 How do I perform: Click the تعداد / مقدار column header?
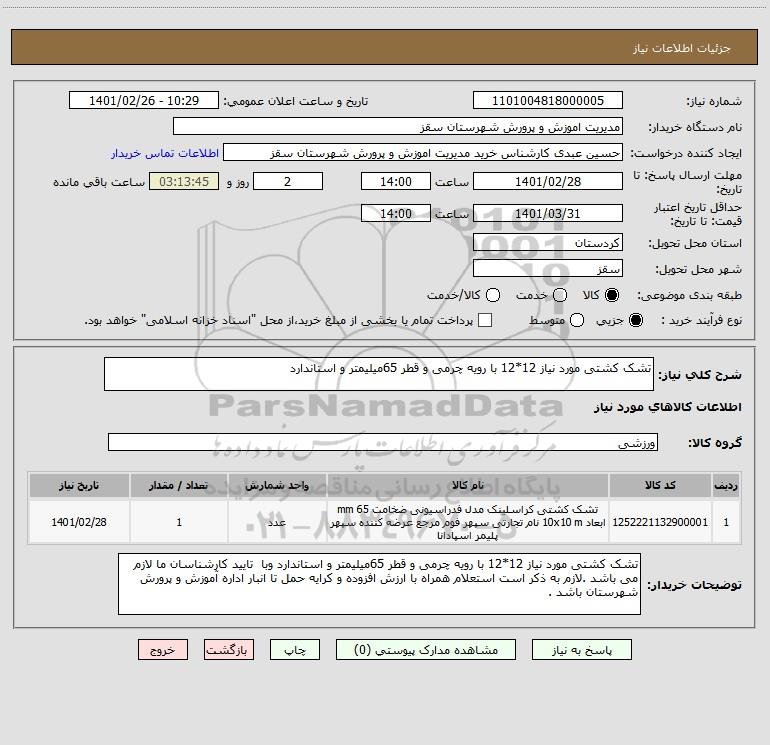[x=179, y=486]
